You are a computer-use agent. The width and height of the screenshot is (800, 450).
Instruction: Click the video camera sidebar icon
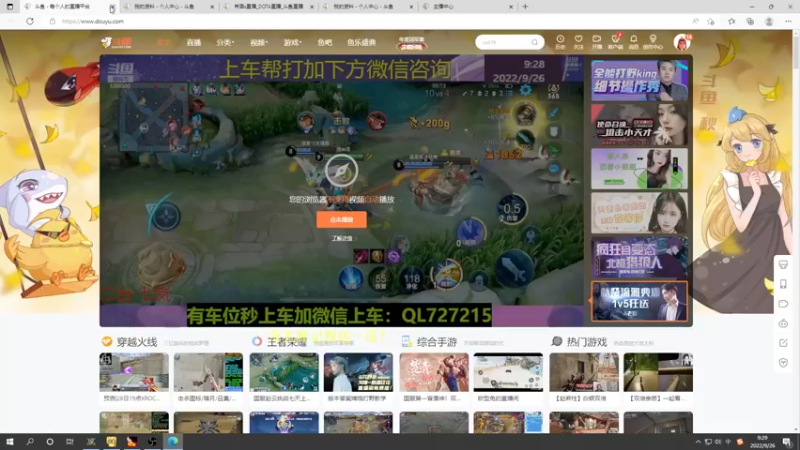(783, 304)
